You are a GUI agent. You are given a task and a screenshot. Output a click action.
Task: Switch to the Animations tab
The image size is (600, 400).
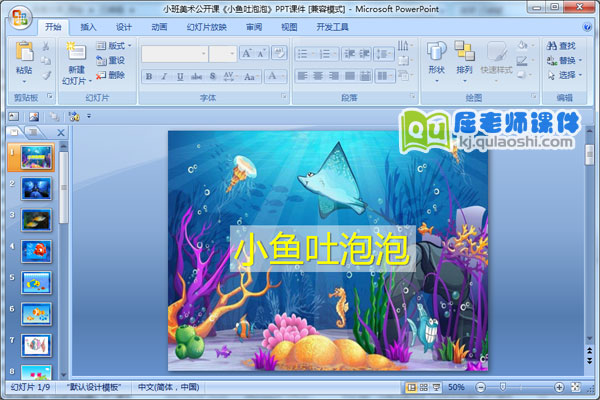pyautogui.click(x=159, y=27)
